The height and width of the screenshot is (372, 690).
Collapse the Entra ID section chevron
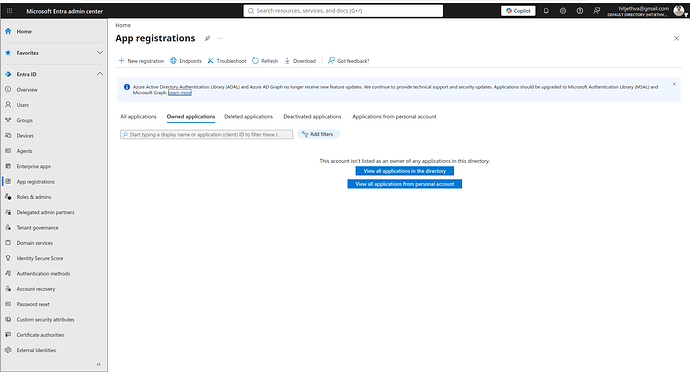tap(100, 74)
